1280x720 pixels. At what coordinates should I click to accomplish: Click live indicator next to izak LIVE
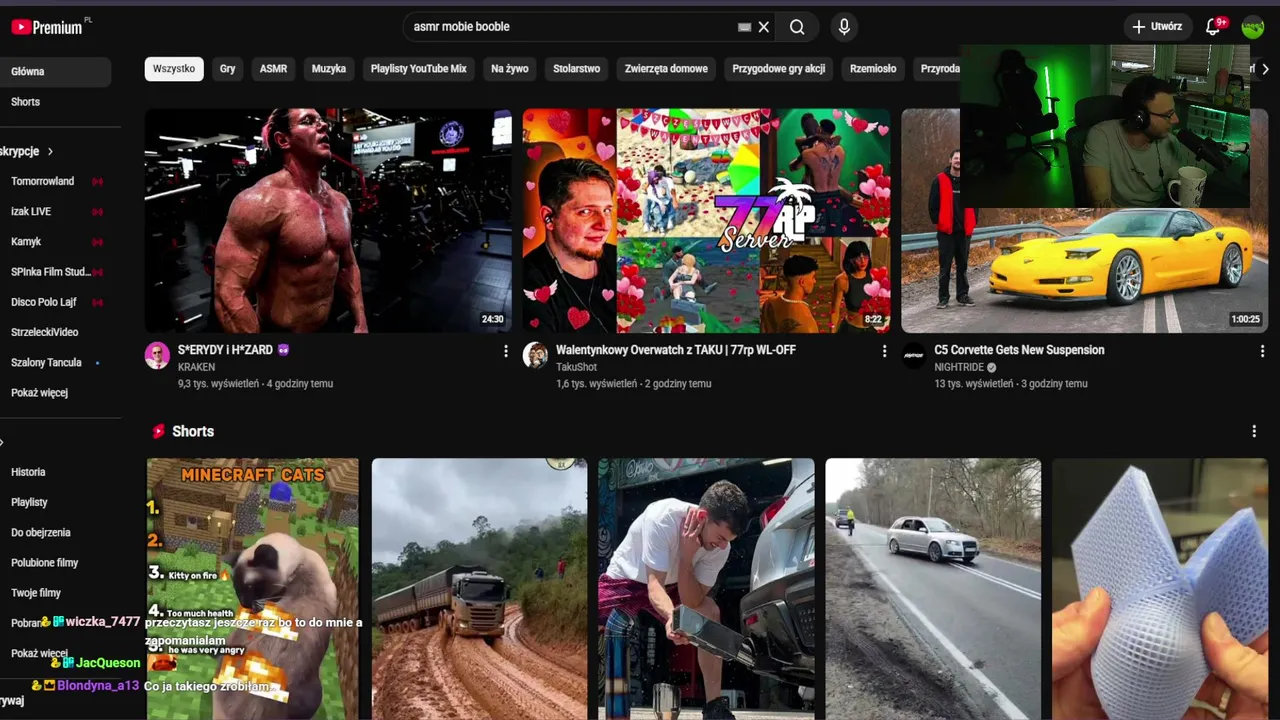pyautogui.click(x=97, y=211)
